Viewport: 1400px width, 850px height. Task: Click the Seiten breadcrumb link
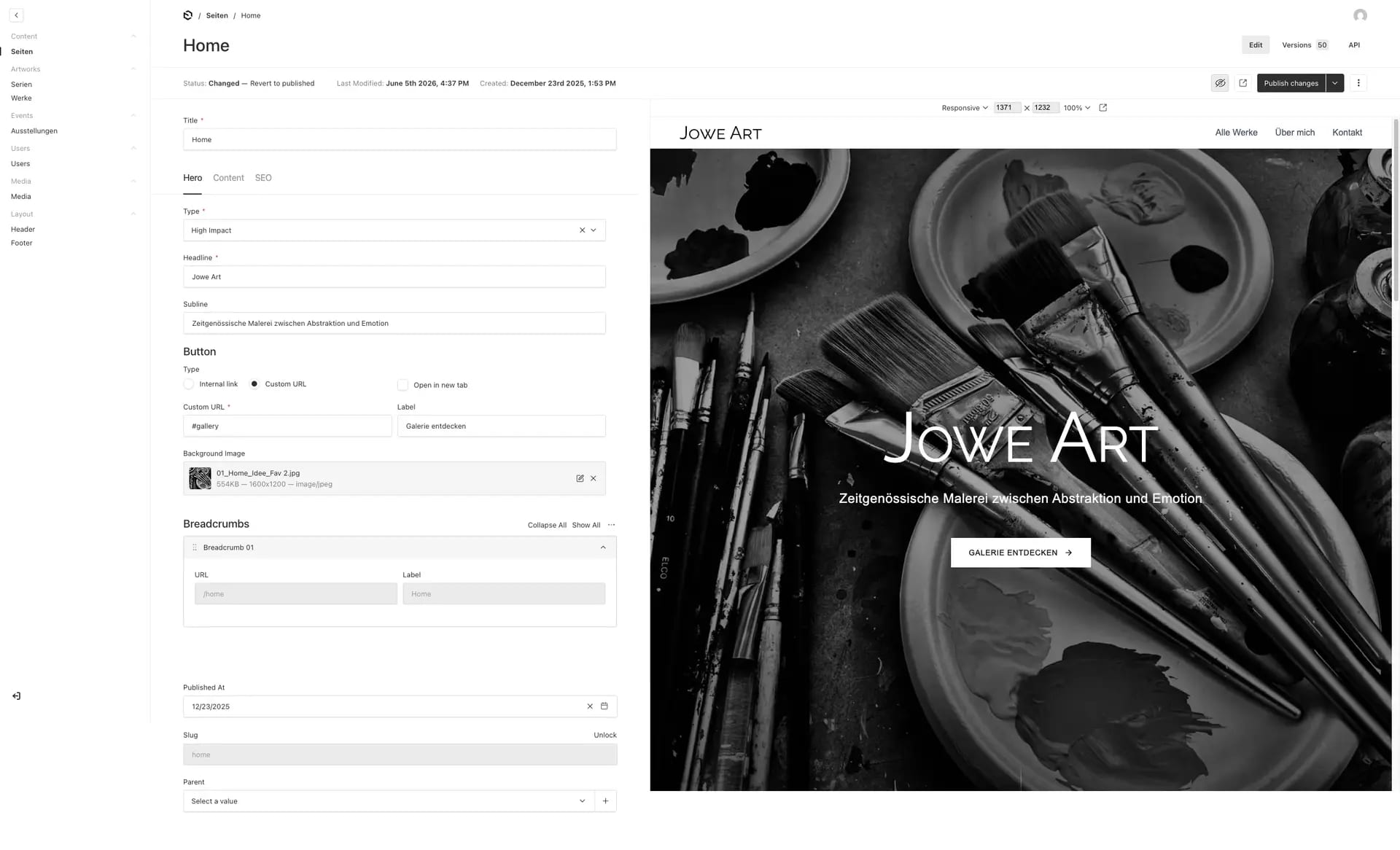point(217,15)
